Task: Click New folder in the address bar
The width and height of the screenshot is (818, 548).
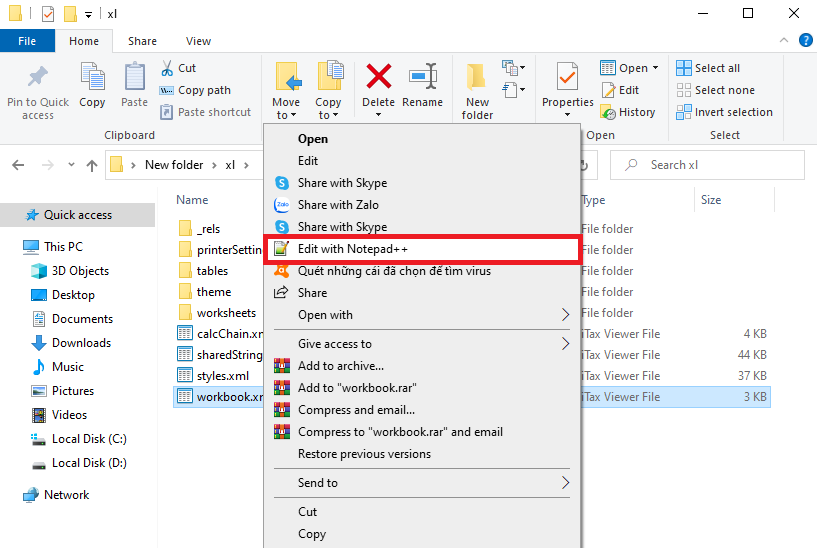Action: coord(174,165)
